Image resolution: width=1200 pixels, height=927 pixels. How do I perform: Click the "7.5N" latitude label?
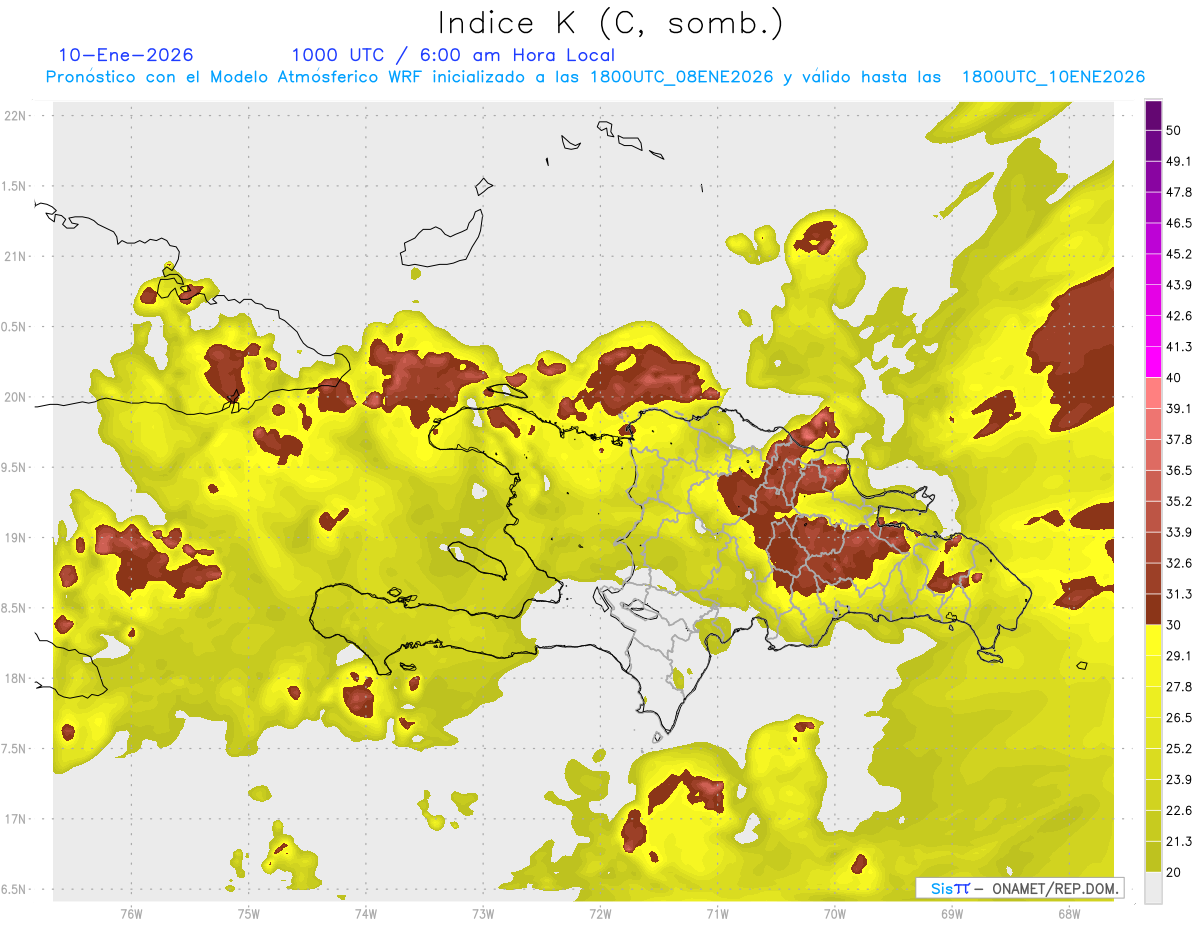[x=15, y=749]
